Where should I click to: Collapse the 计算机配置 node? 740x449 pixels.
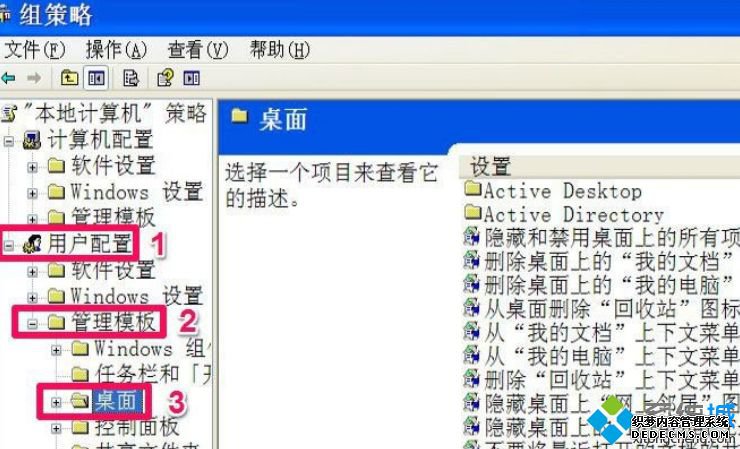[8, 141]
